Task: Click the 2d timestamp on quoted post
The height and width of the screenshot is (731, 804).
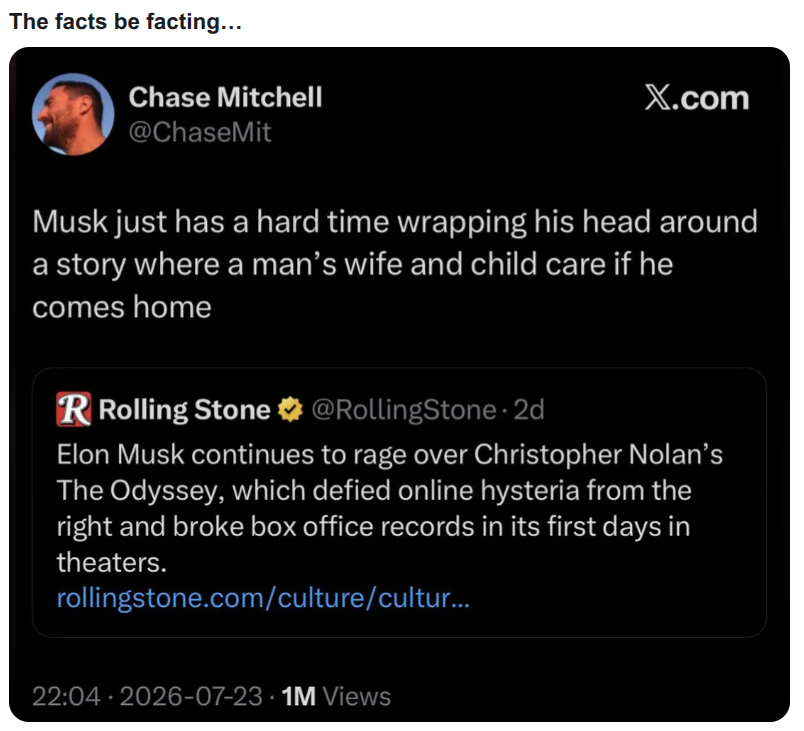Action: coord(529,410)
